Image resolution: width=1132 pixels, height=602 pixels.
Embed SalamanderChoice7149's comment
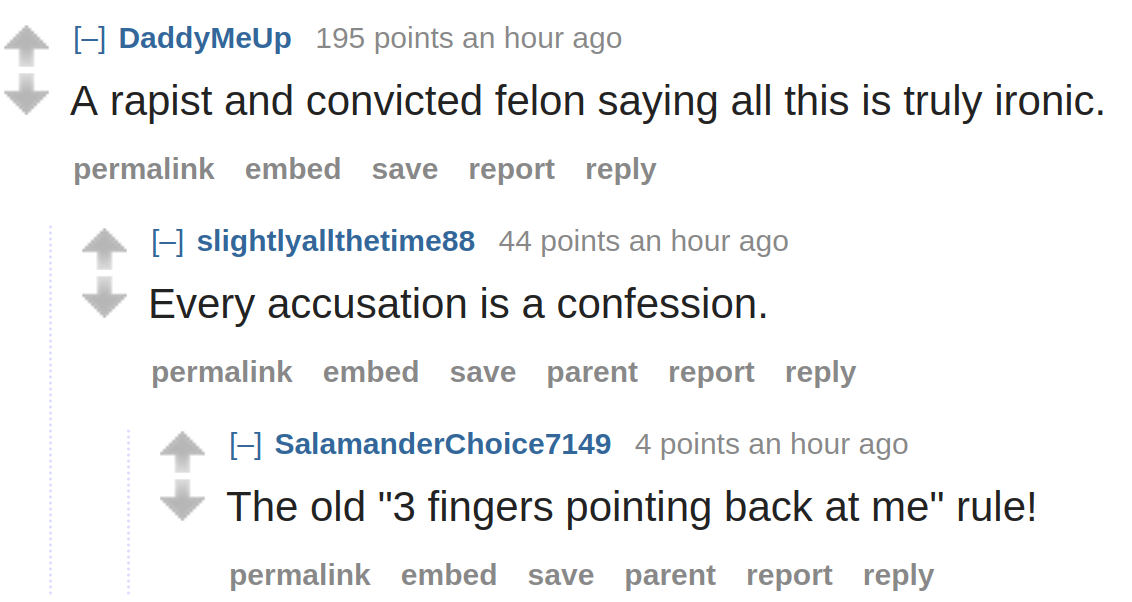tap(449, 575)
